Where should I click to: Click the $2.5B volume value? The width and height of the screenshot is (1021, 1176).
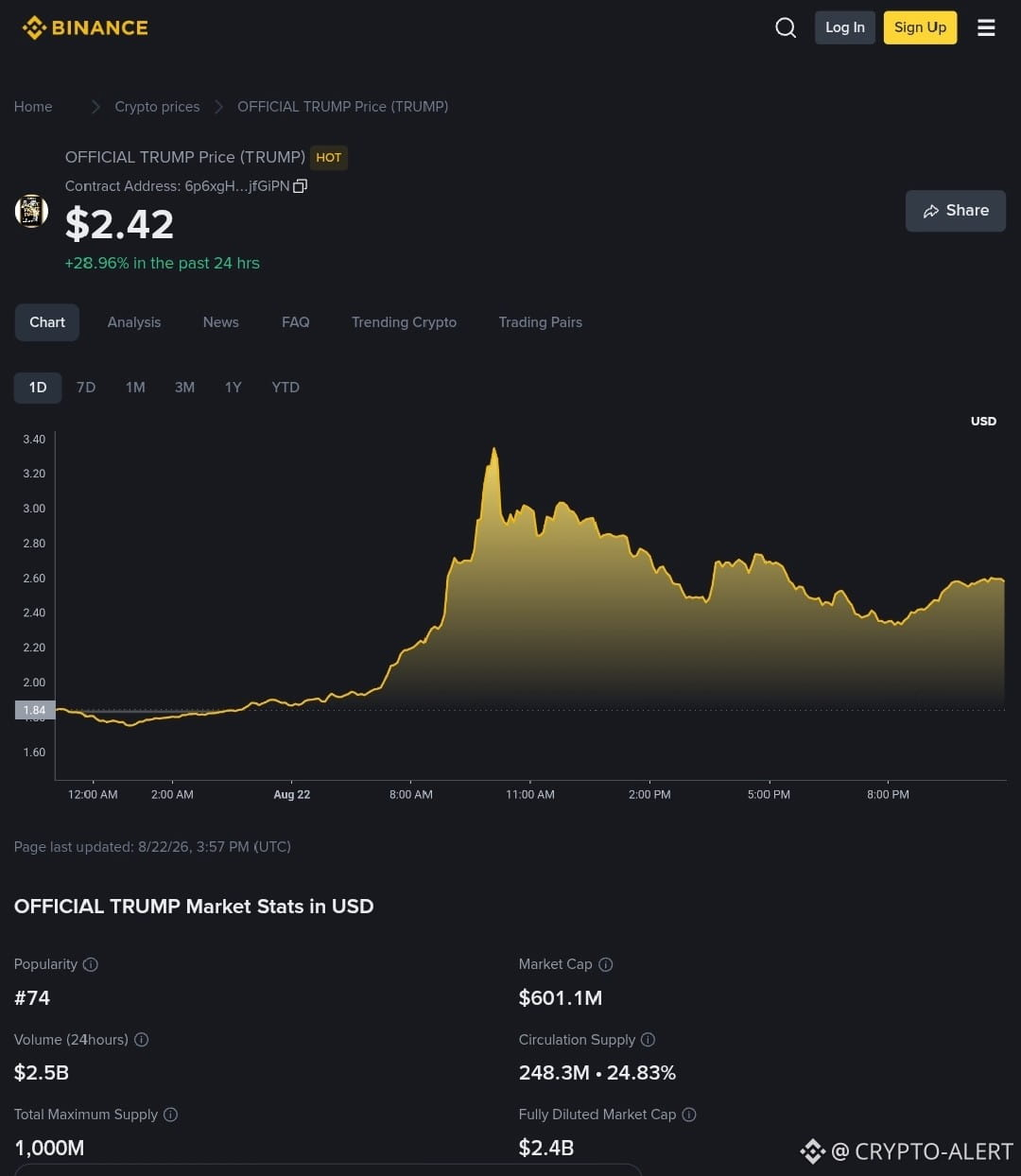tap(42, 1072)
